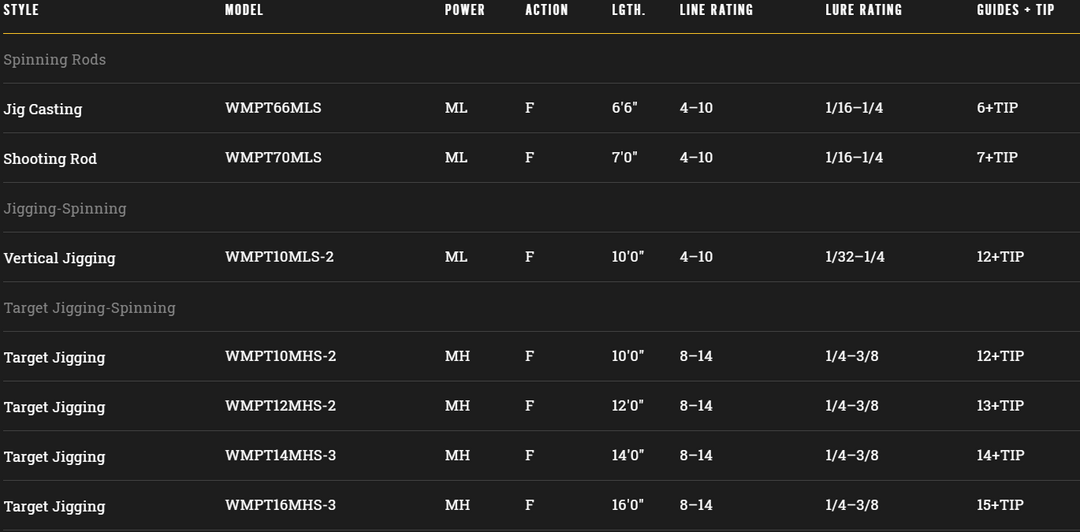This screenshot has height=532, width=1080.
Task: Click model WMPT16MHS-3
Action: (x=280, y=505)
